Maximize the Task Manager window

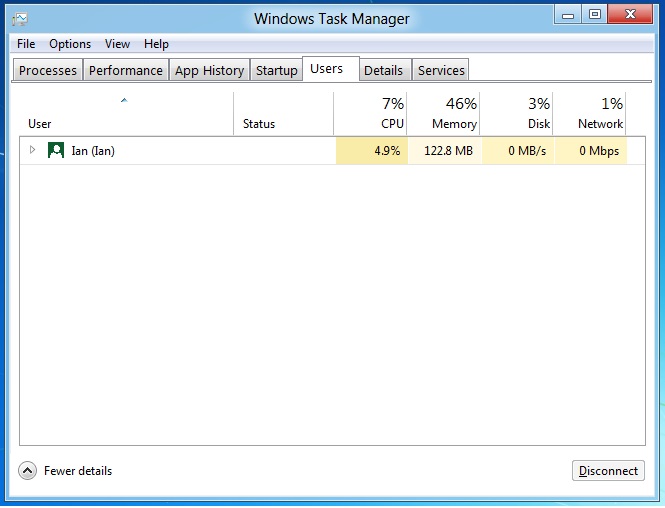coord(595,14)
